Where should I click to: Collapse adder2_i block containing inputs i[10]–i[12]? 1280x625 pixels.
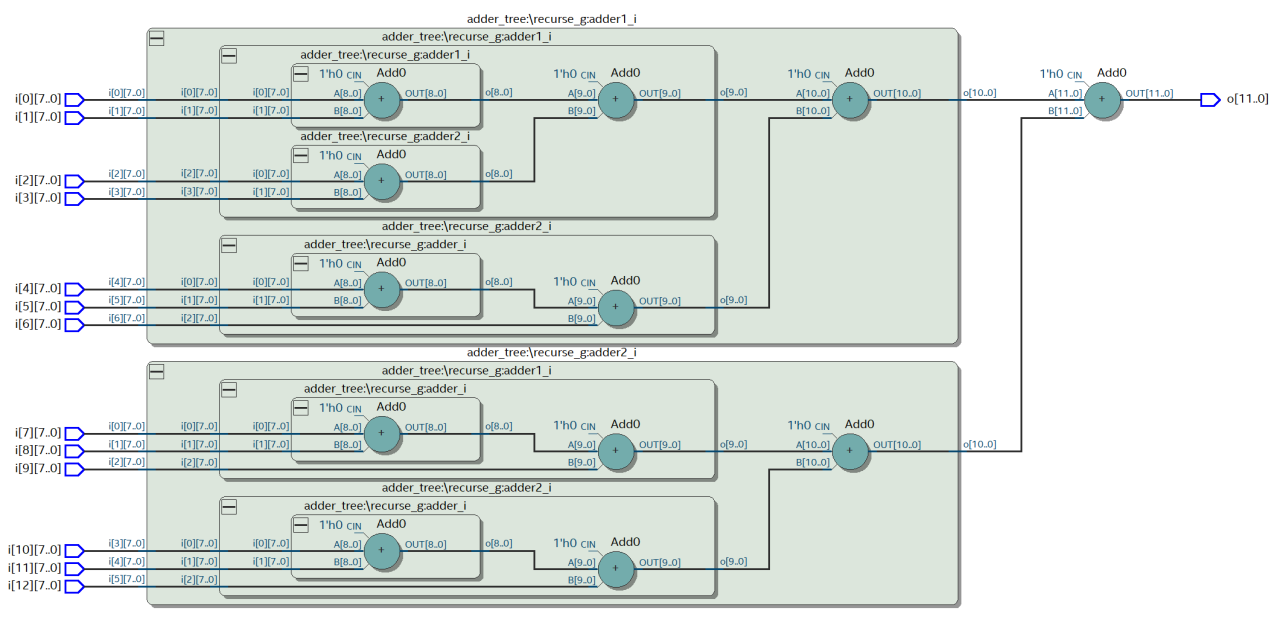click(229, 508)
